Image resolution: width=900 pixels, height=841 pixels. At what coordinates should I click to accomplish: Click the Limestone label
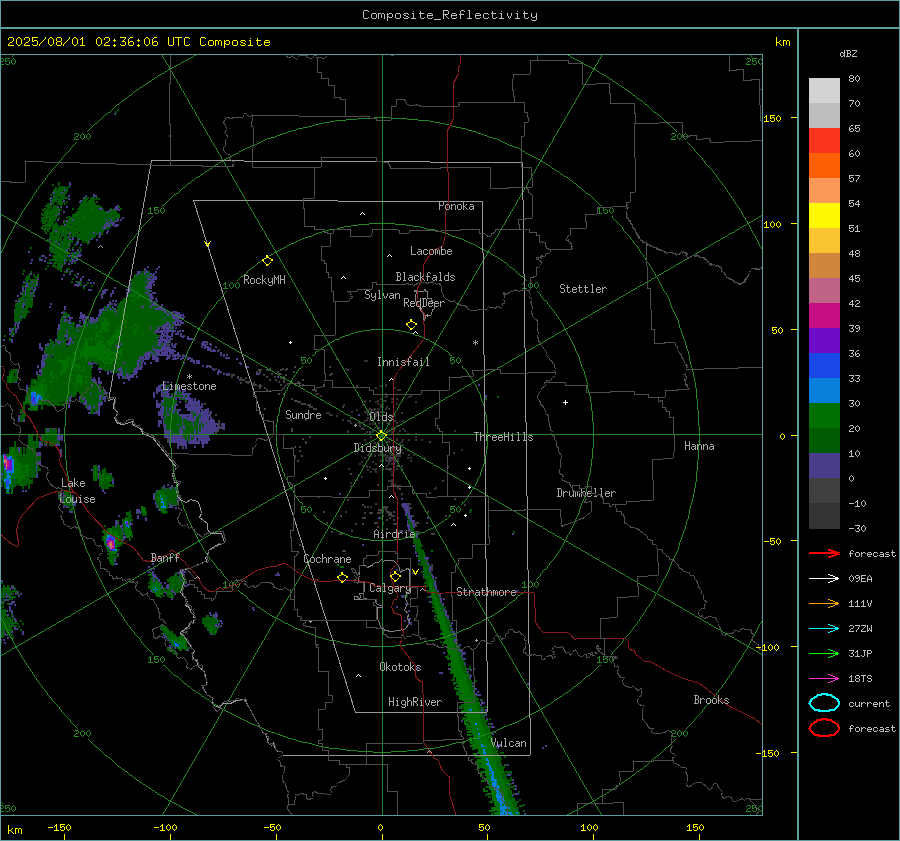pos(189,387)
